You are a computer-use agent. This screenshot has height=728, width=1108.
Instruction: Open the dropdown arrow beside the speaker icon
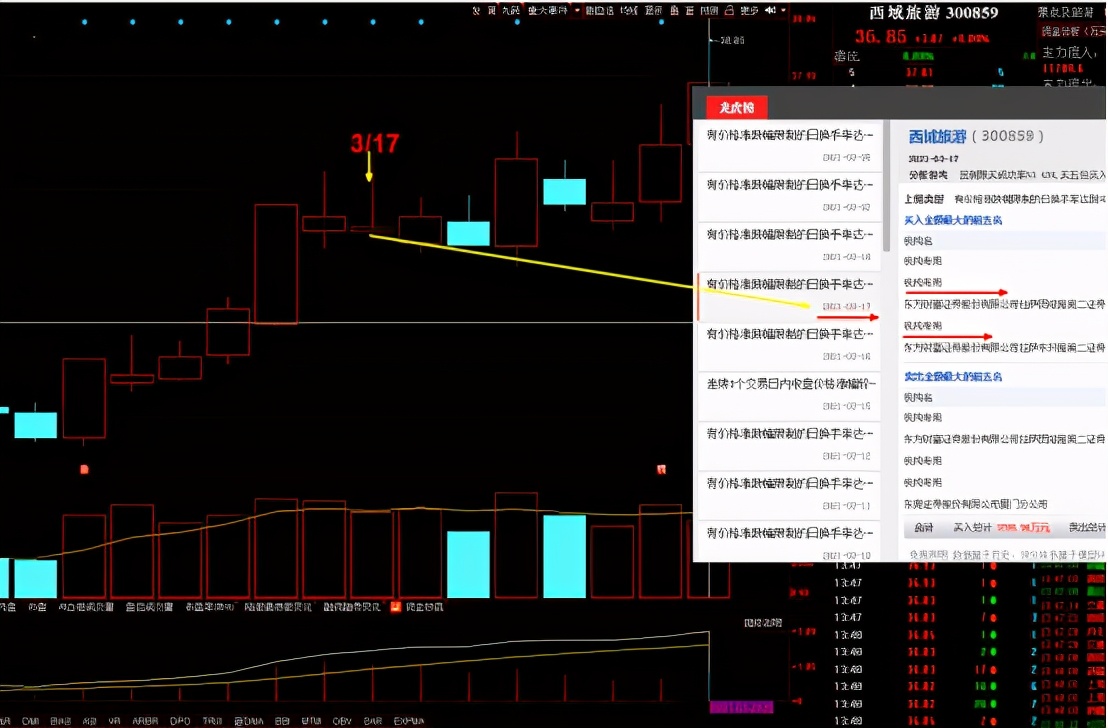783,10
